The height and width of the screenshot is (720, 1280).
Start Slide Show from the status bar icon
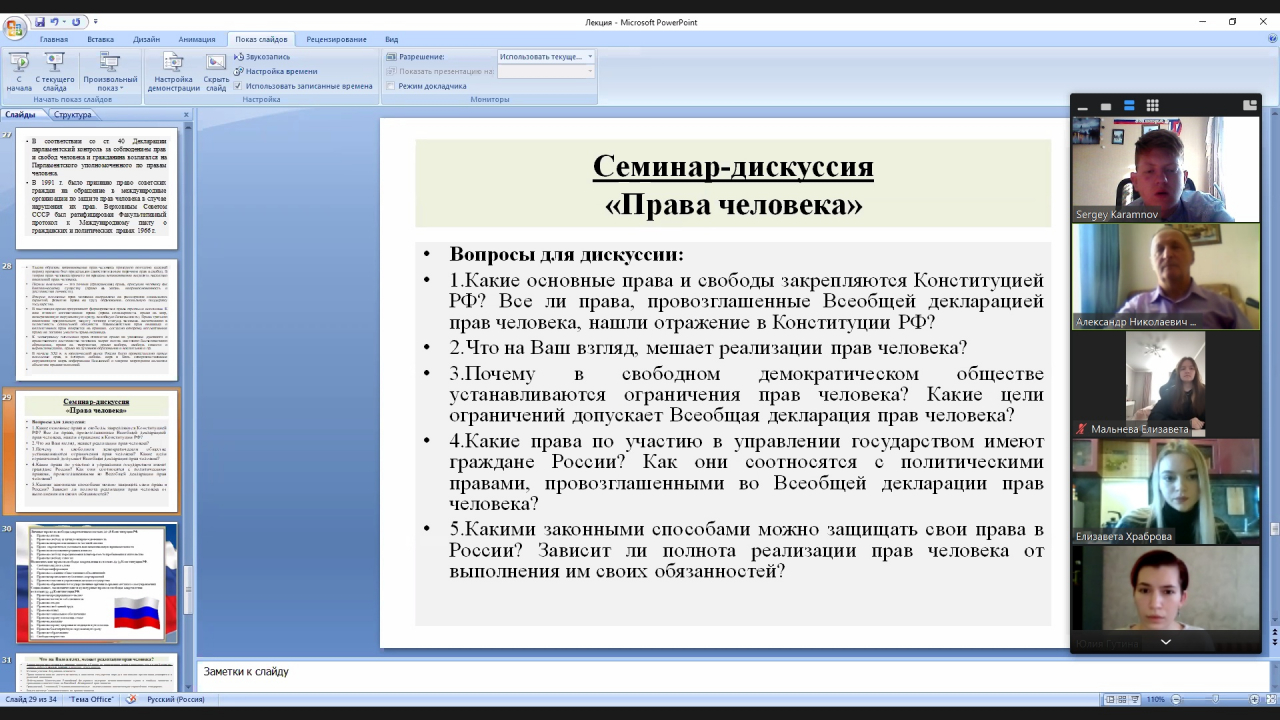click(x=1137, y=699)
